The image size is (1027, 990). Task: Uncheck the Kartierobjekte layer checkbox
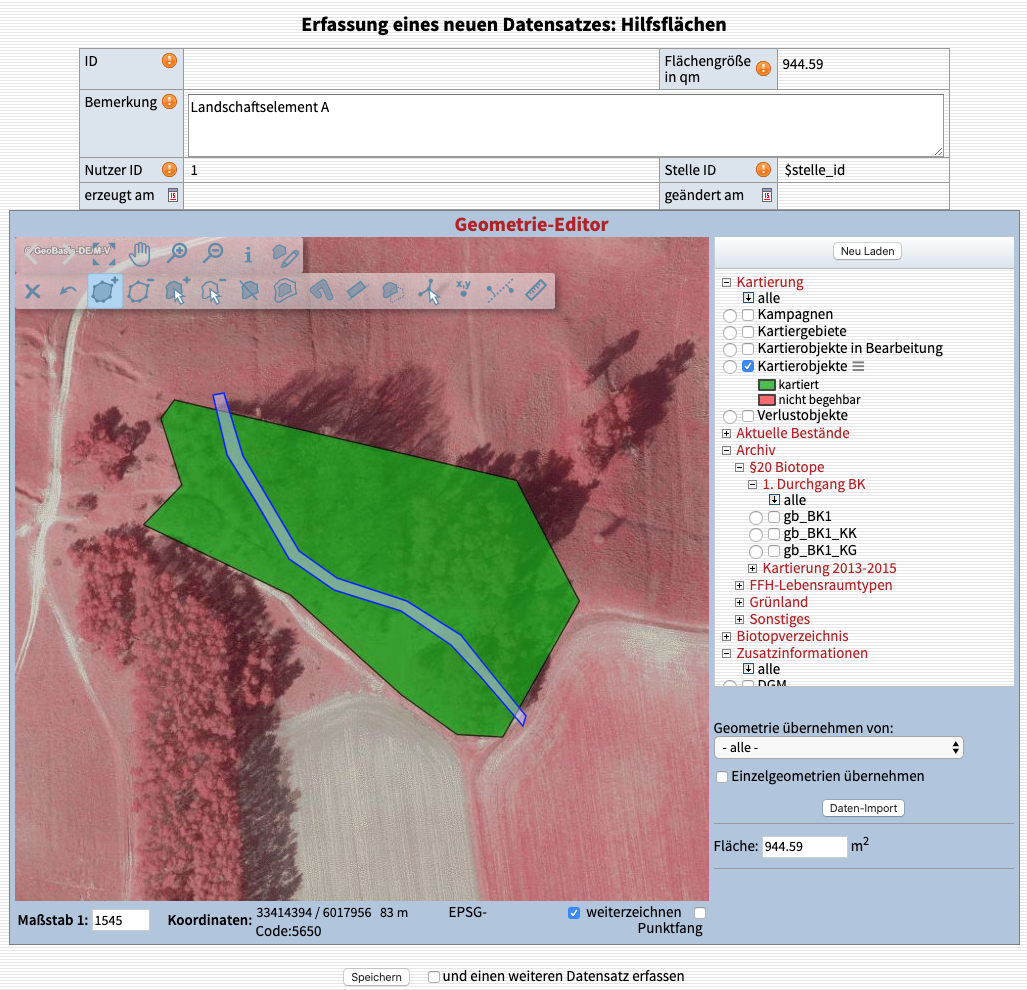pos(748,366)
